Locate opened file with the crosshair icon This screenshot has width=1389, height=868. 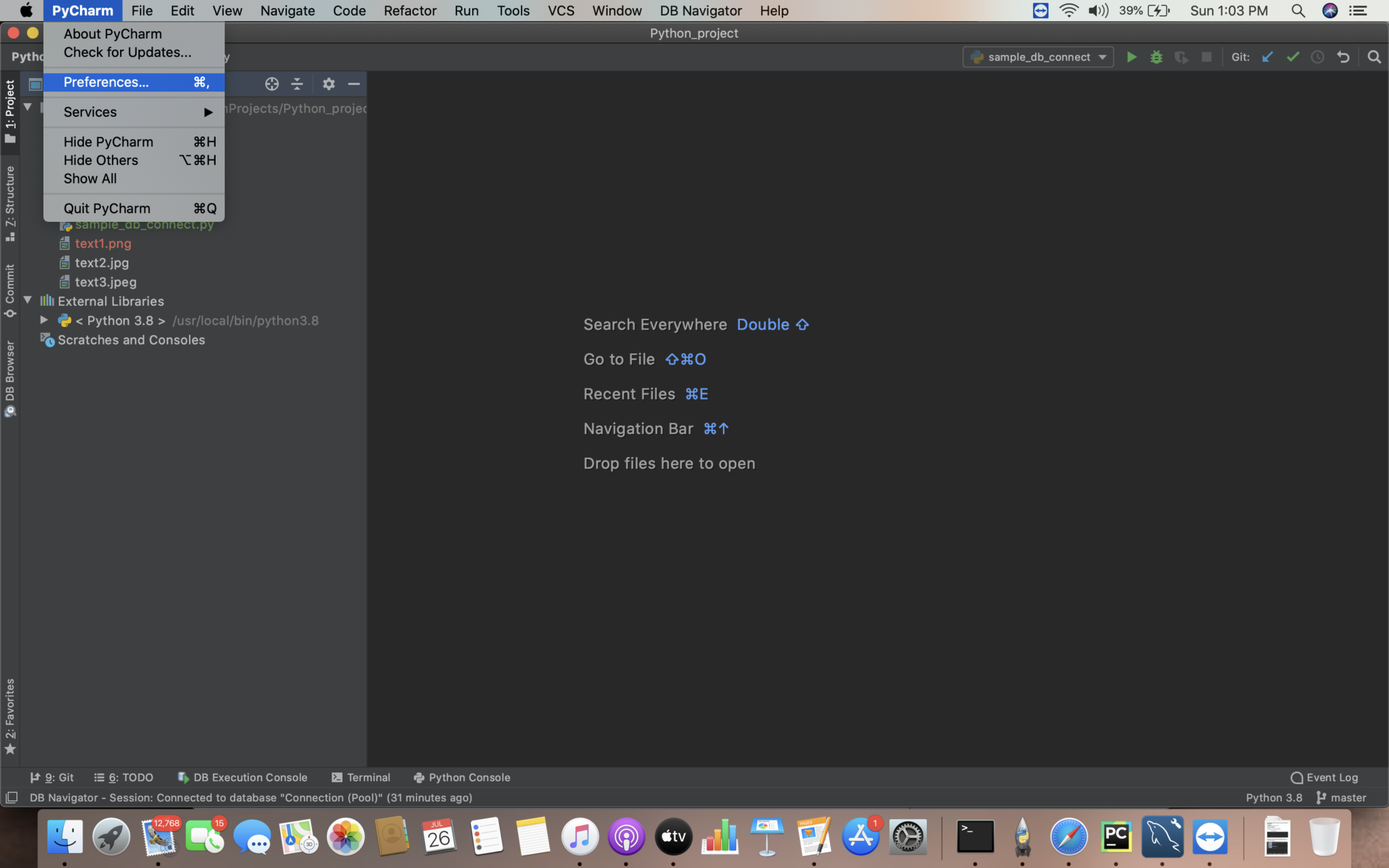pos(272,83)
